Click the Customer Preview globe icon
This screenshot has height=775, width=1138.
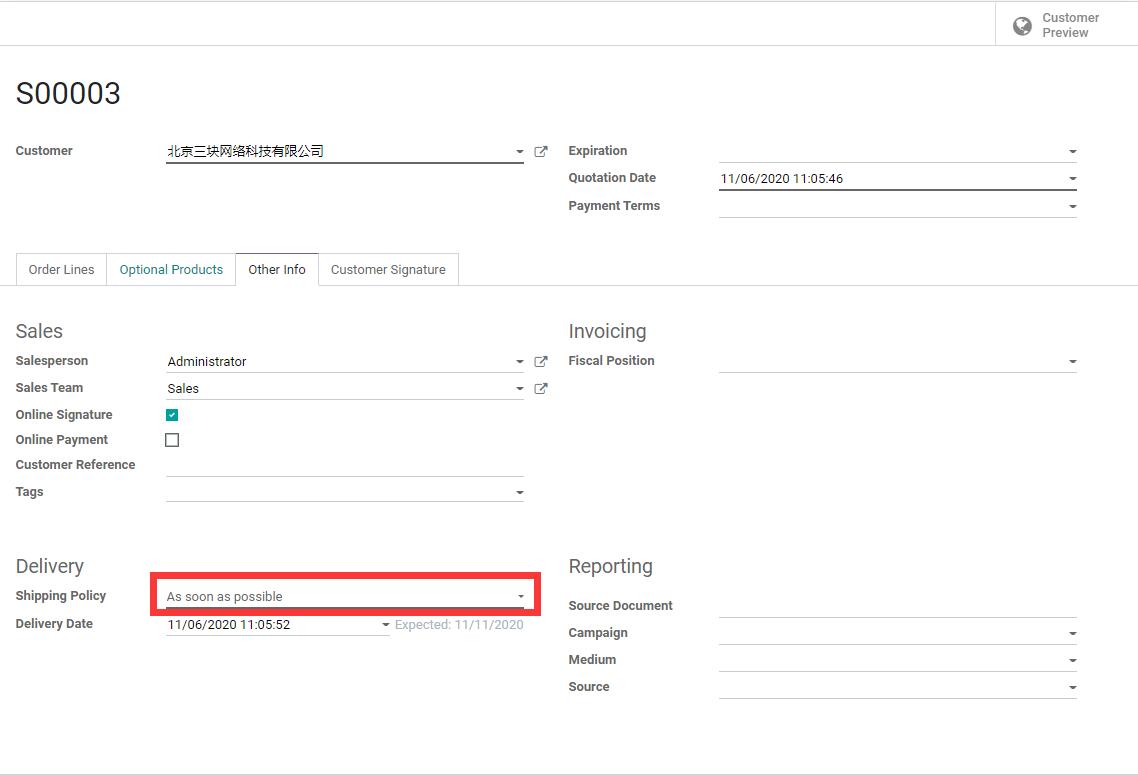1022,26
